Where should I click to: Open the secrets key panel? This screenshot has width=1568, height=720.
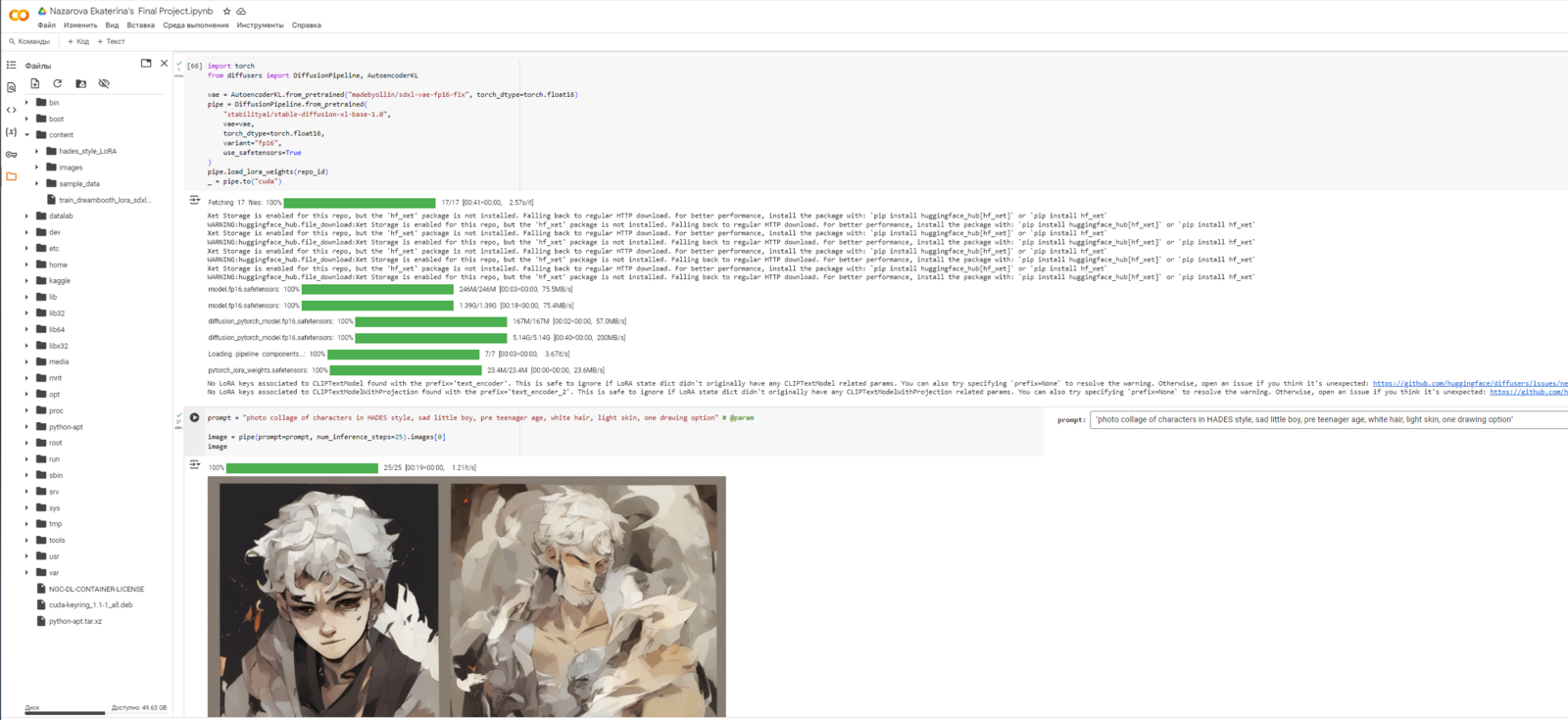pos(12,154)
